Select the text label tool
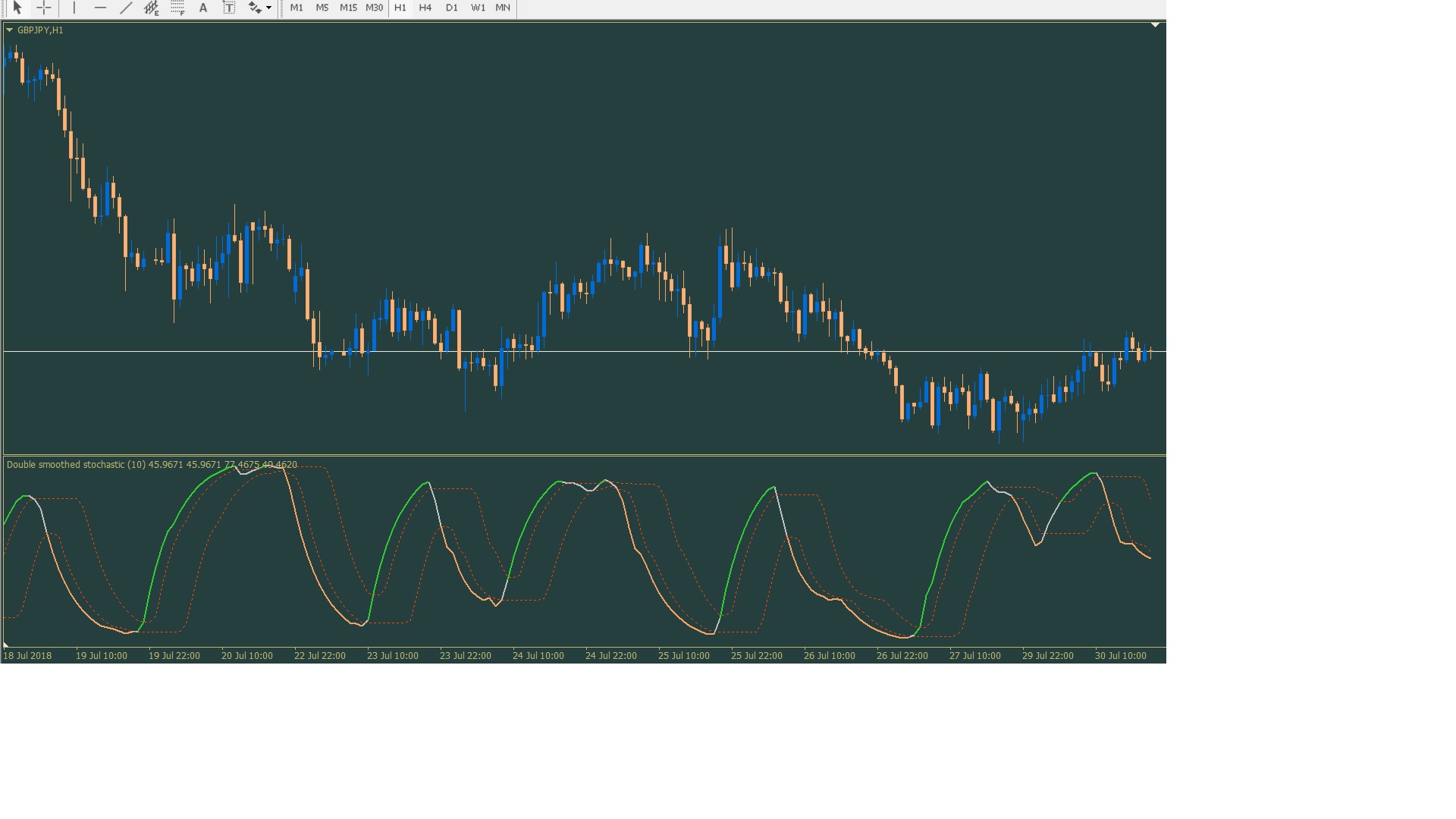Viewport: 1456px width, 819px height. point(228,8)
